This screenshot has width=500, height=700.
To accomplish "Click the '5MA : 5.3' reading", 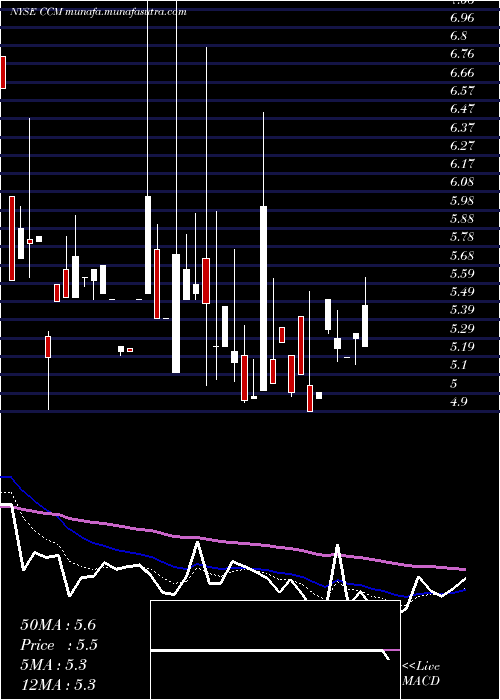I will 53,665.
